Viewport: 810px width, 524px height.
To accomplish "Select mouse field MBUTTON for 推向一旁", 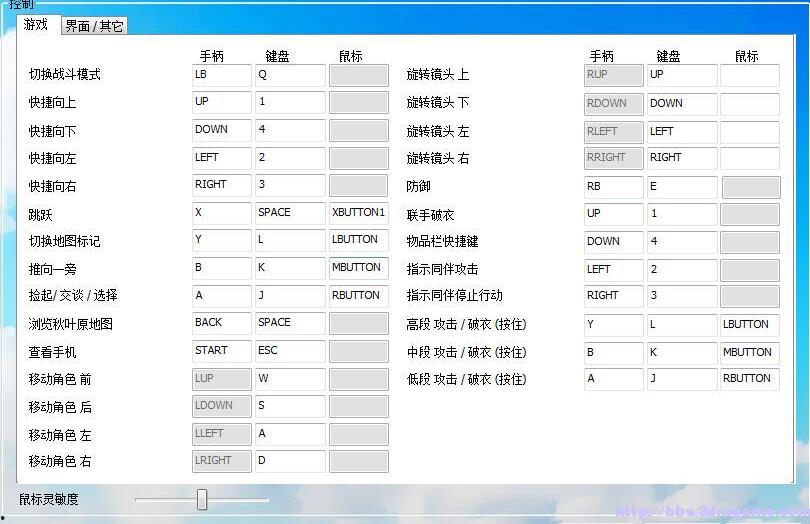I will pyautogui.click(x=359, y=268).
